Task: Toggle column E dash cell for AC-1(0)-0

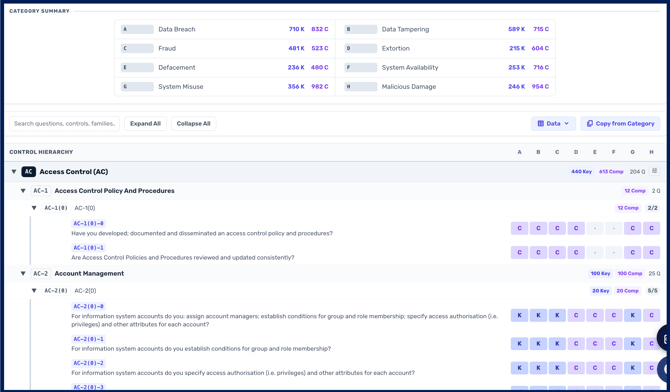Action: point(595,228)
